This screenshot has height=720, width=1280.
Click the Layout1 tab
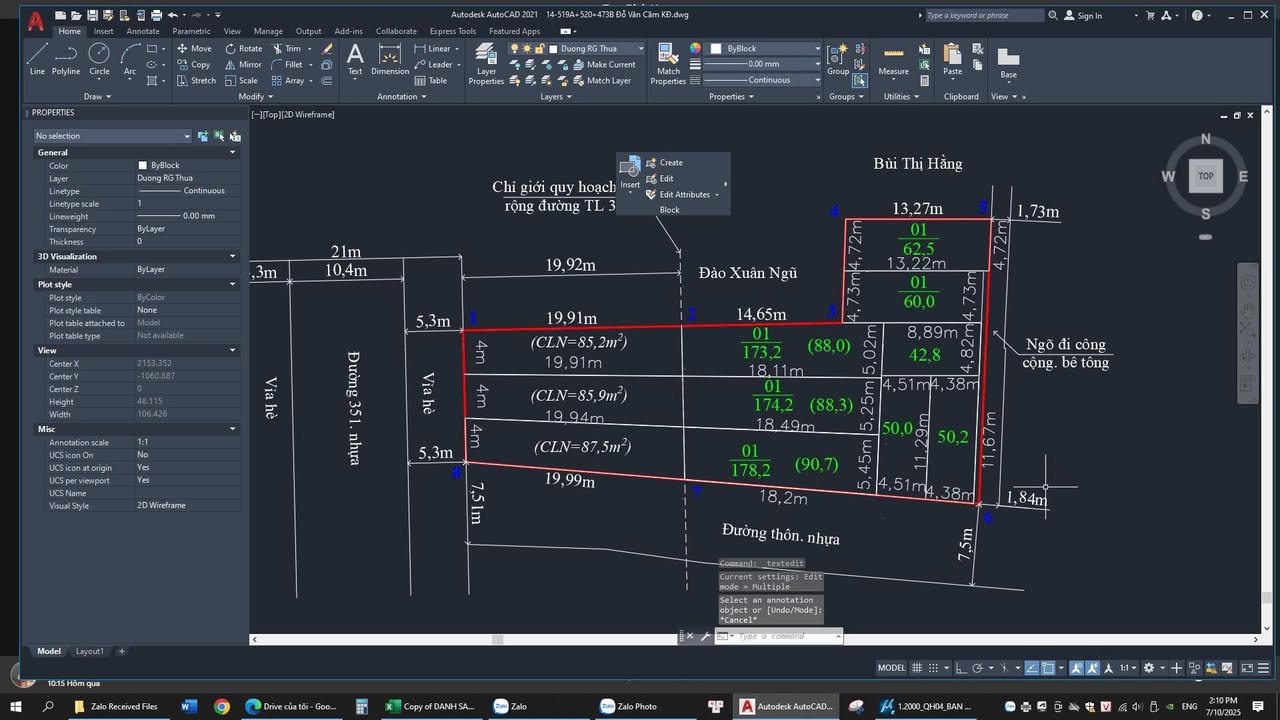coord(89,651)
